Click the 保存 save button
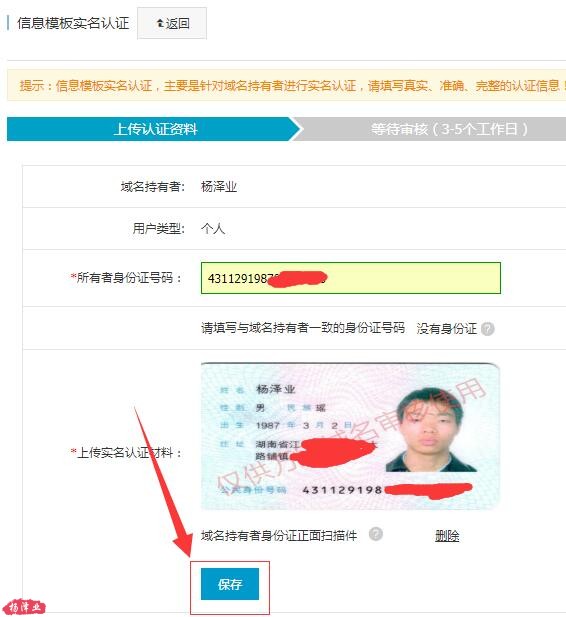Screen dimensions: 566x617 point(230,584)
